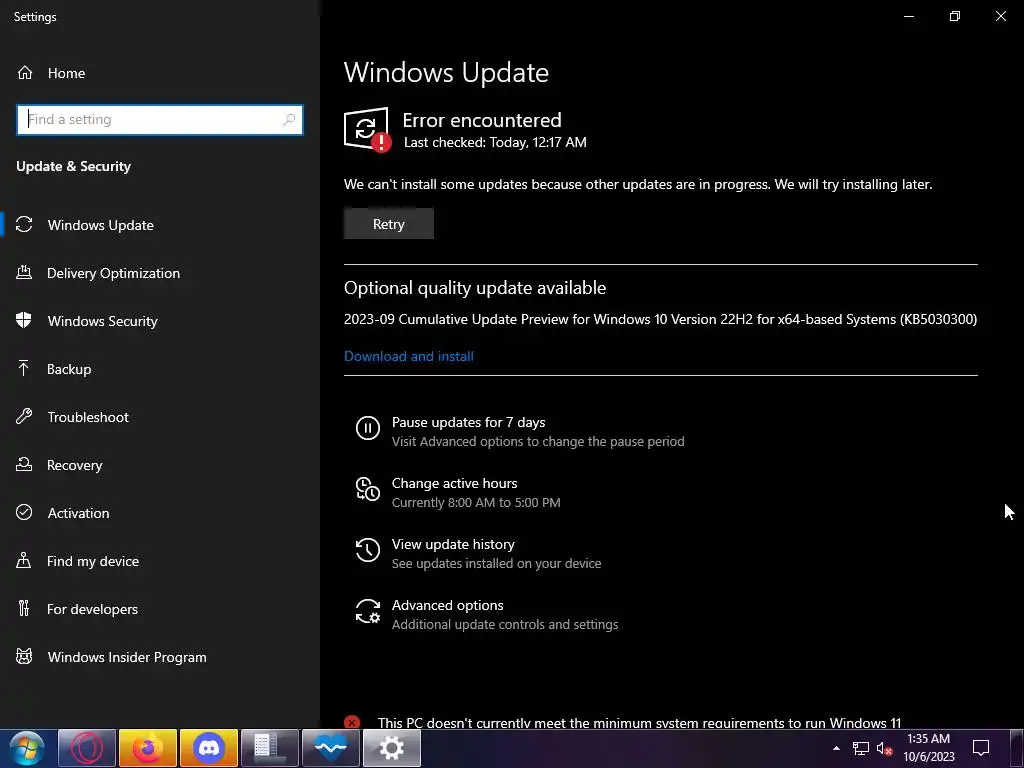Click the history clock icon for update history
Viewport: 1024px width, 768px height.
[368, 550]
